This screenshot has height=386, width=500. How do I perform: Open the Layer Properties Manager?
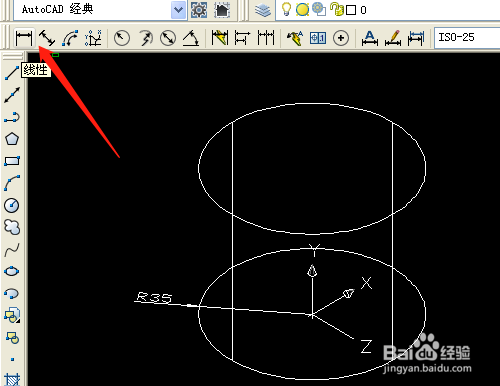pos(263,10)
